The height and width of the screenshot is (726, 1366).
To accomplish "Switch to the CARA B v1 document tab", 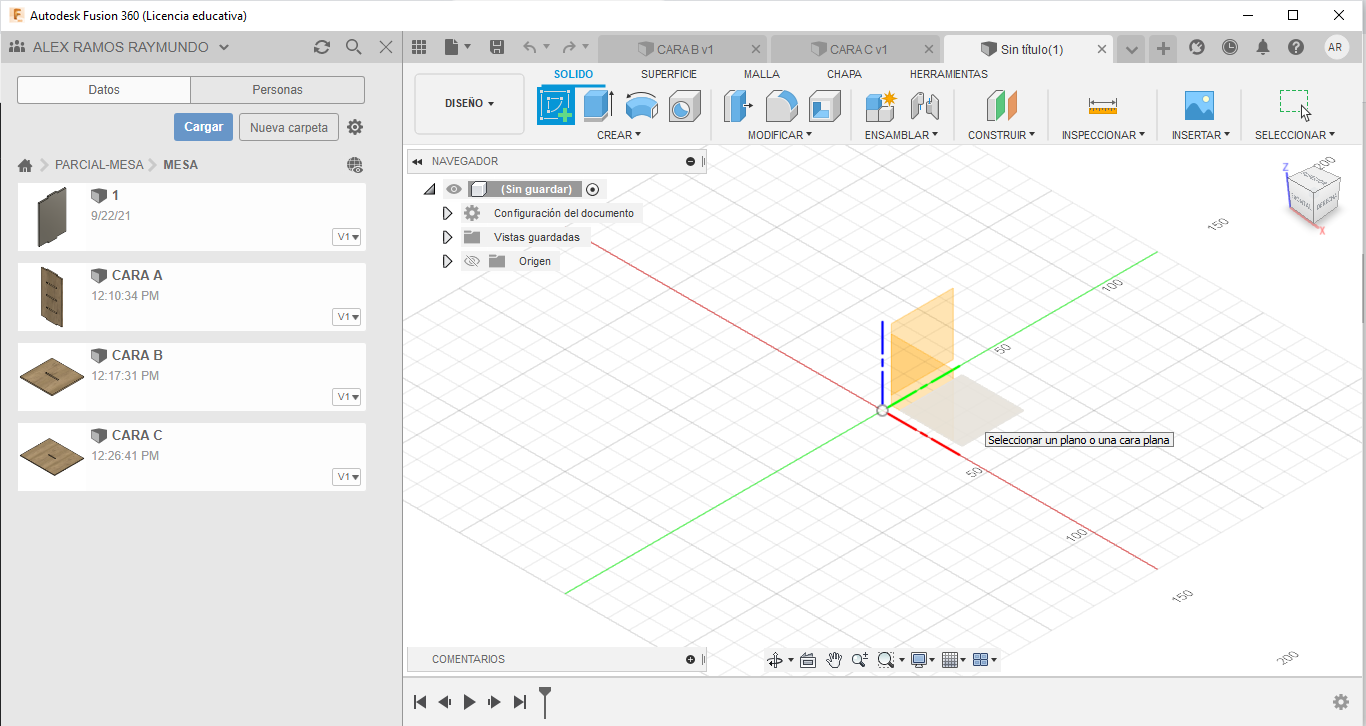I will click(684, 49).
